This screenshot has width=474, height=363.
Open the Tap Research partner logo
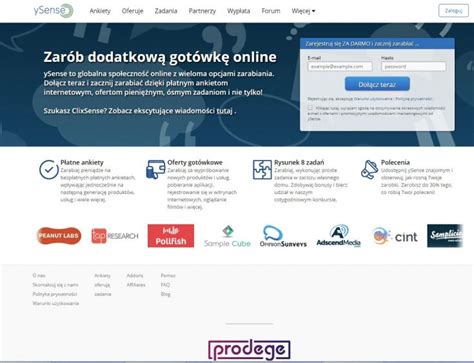tap(115, 236)
